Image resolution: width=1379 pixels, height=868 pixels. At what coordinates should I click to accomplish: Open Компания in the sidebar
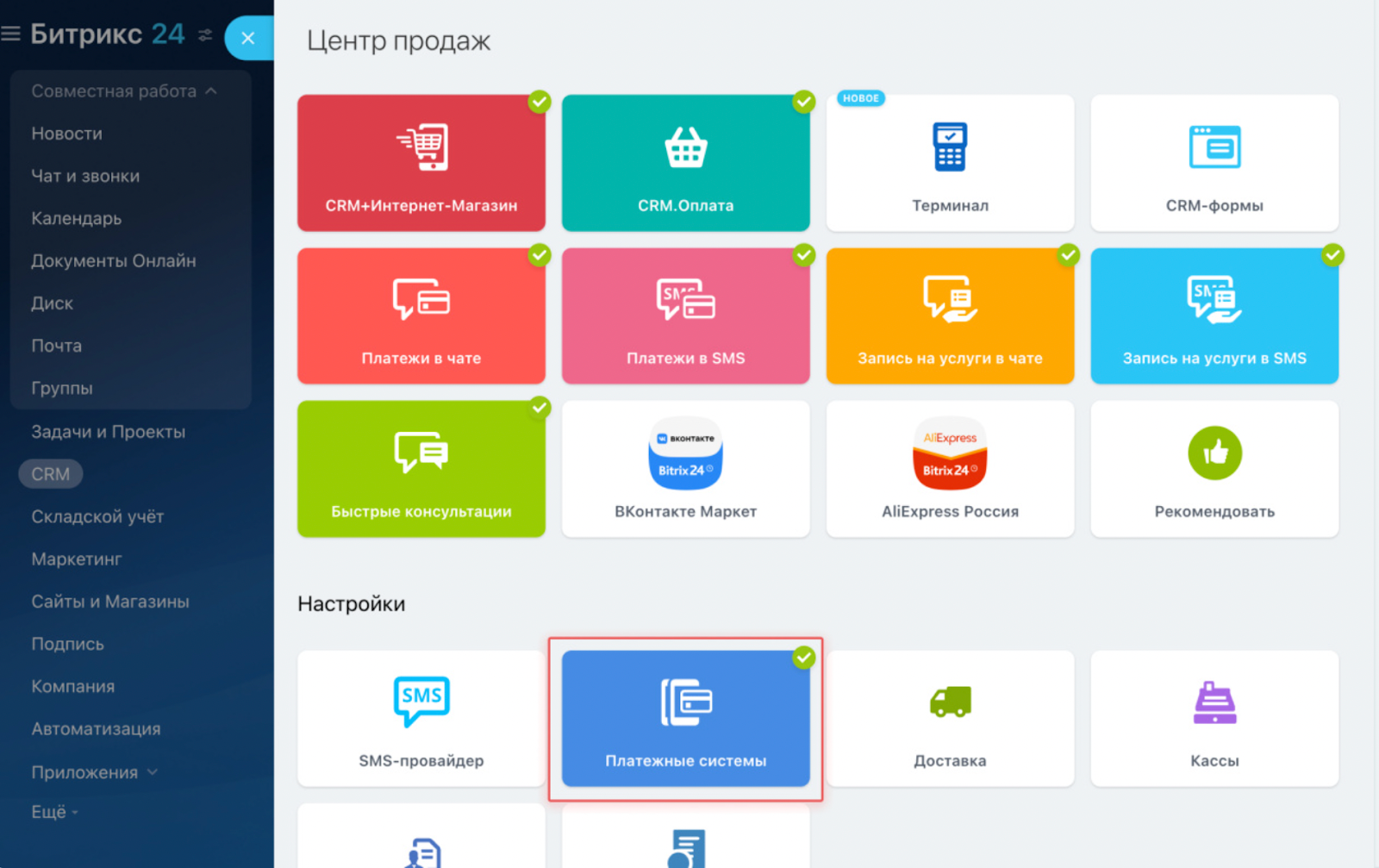click(72, 686)
